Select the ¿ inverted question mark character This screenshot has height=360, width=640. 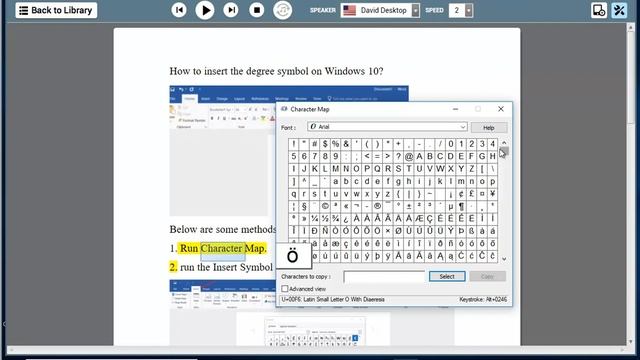[346, 219]
